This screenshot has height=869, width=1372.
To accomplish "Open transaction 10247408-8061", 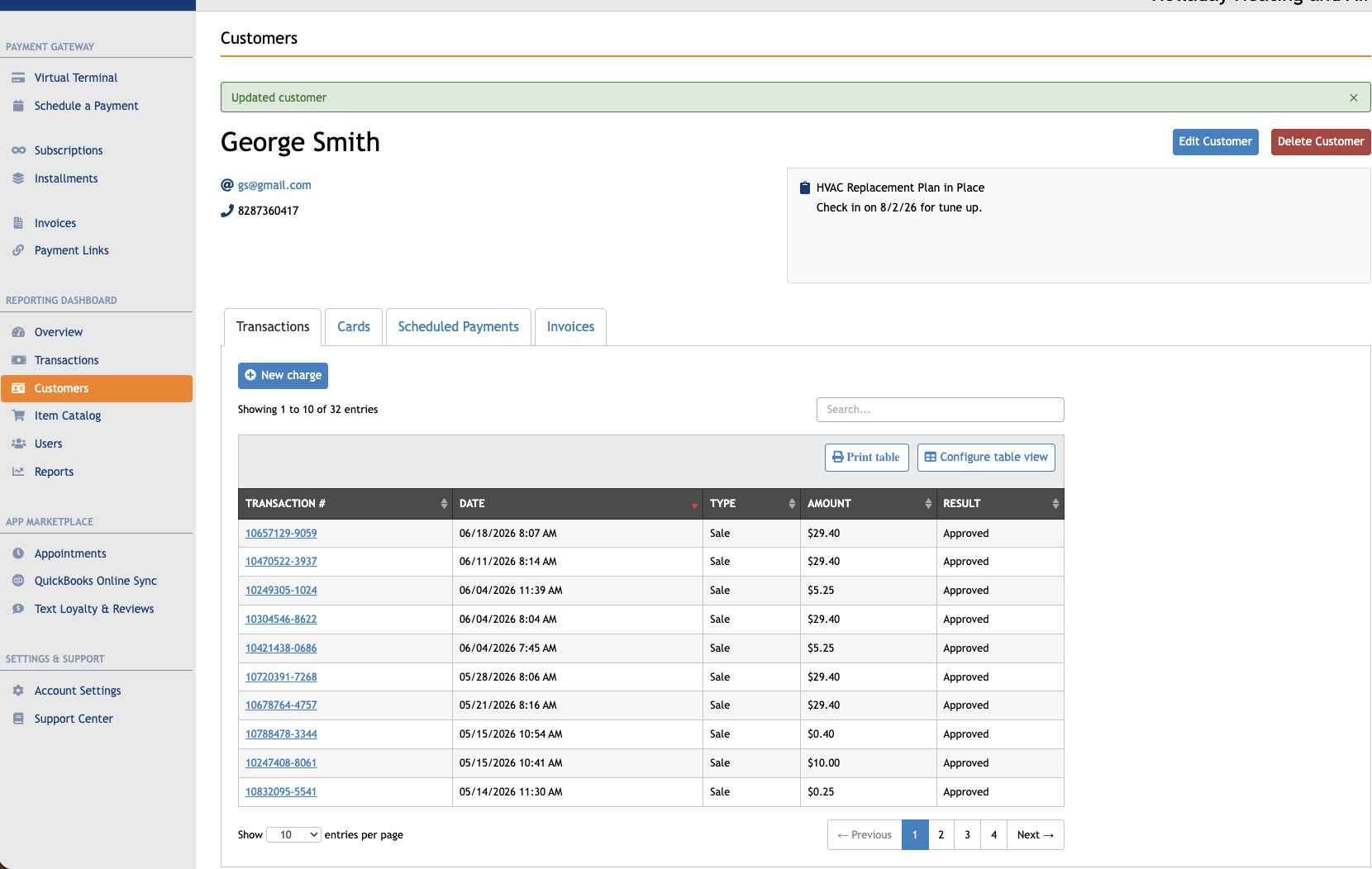I will tap(281, 763).
